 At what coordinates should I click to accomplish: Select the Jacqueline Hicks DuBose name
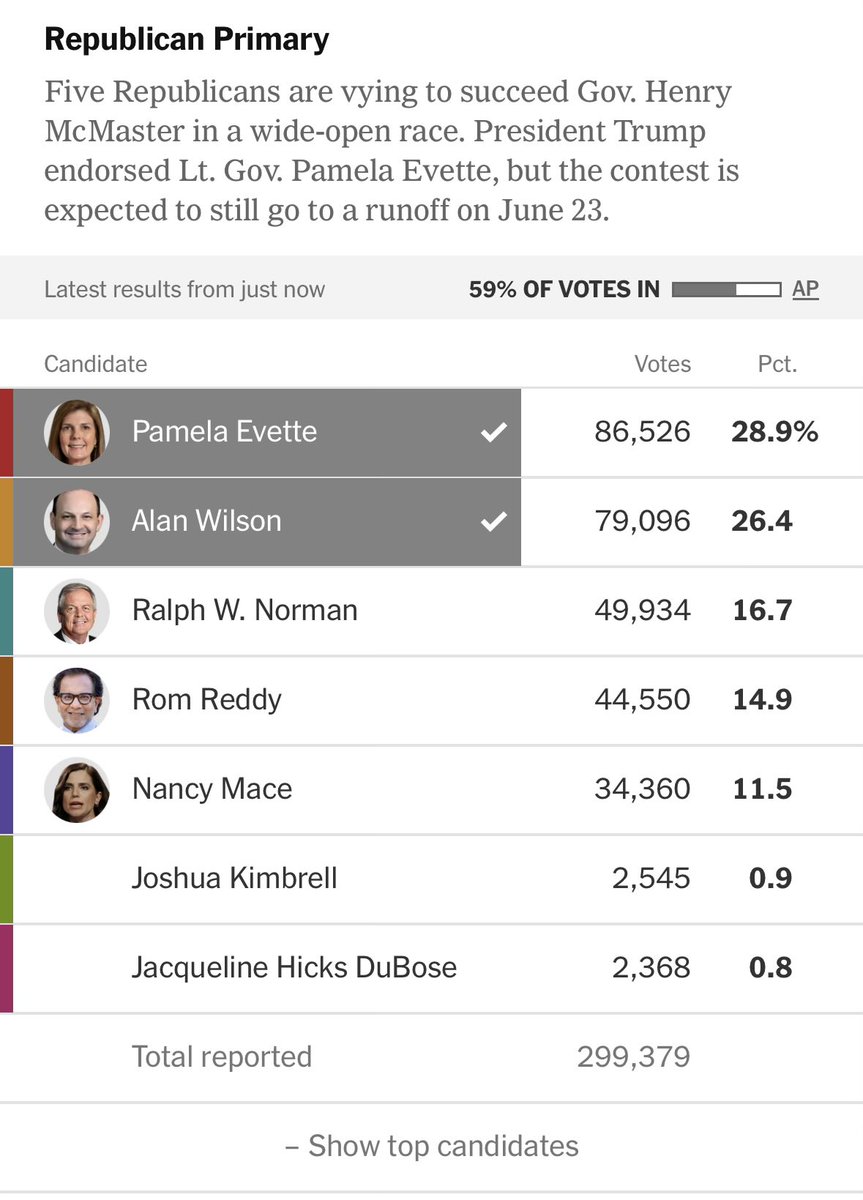tap(294, 968)
